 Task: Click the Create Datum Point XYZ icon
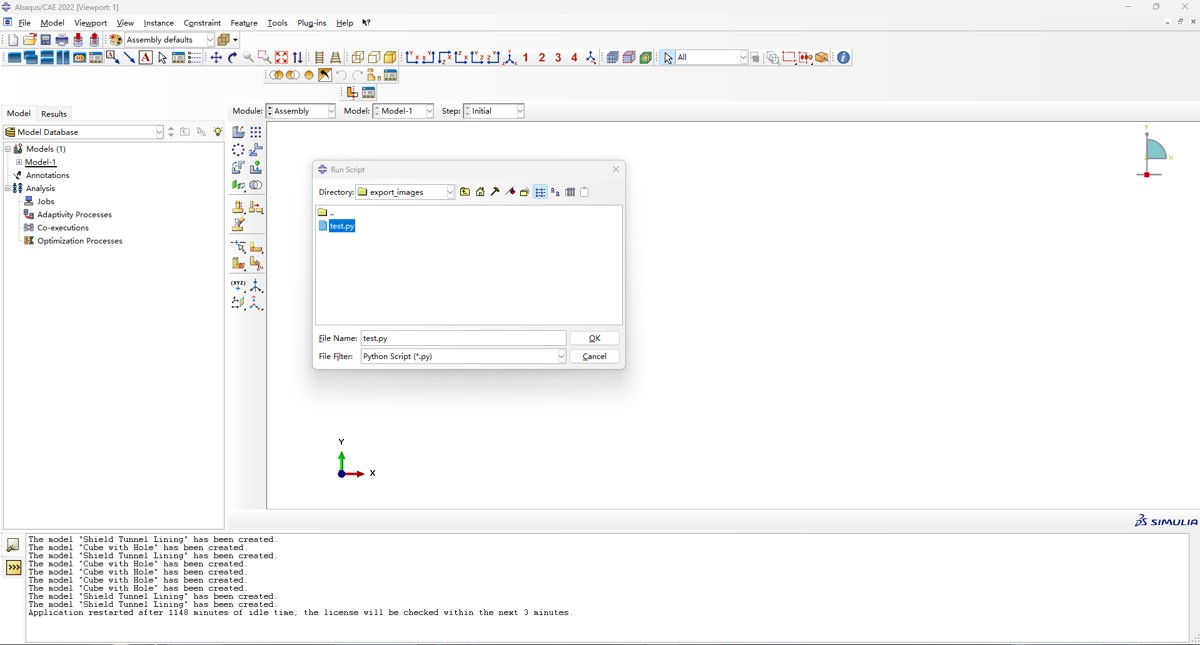(x=238, y=286)
